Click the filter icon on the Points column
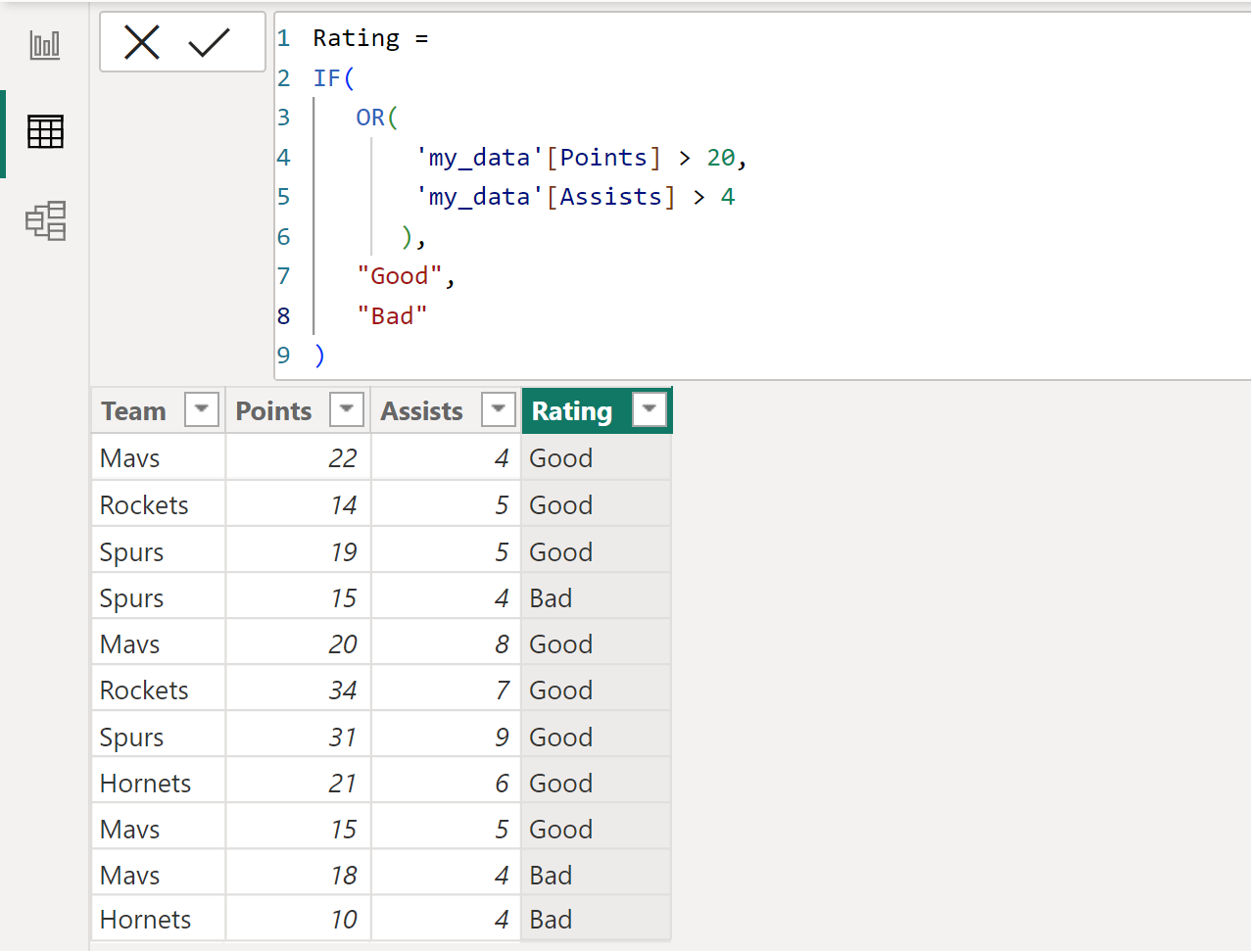This screenshot has width=1252, height=952. point(346,409)
